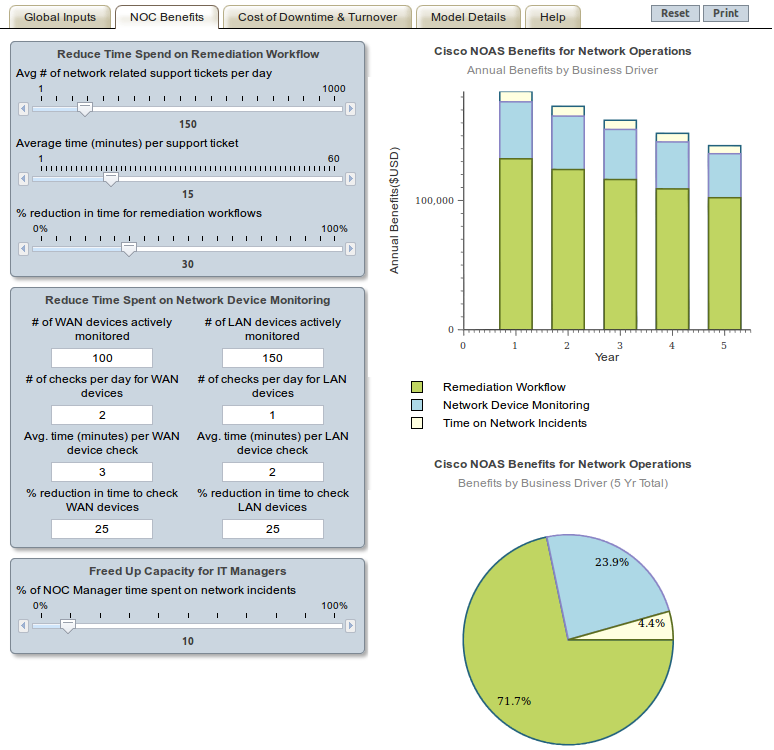Click the 'Time on Network Incidents' legend label
This screenshot has height=750, width=774.
coord(514,423)
